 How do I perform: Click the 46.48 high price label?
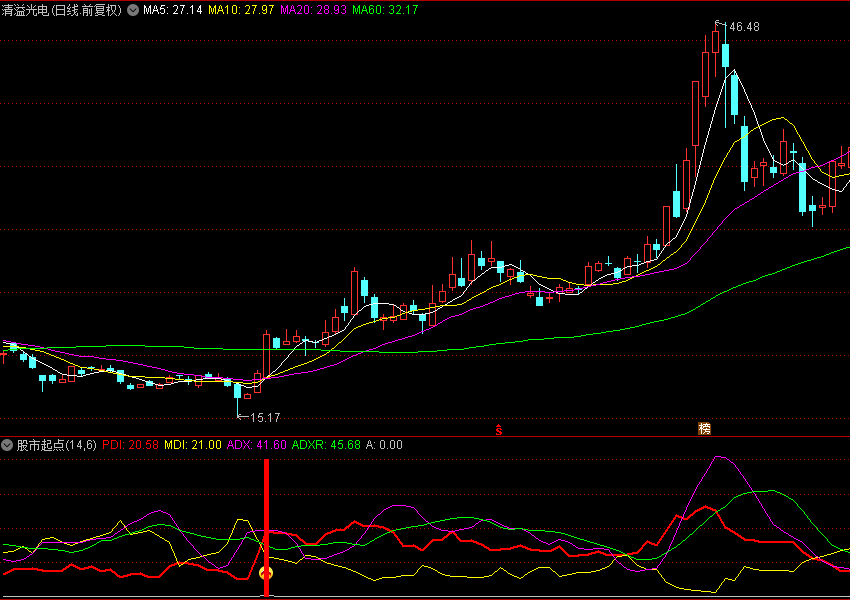click(744, 27)
